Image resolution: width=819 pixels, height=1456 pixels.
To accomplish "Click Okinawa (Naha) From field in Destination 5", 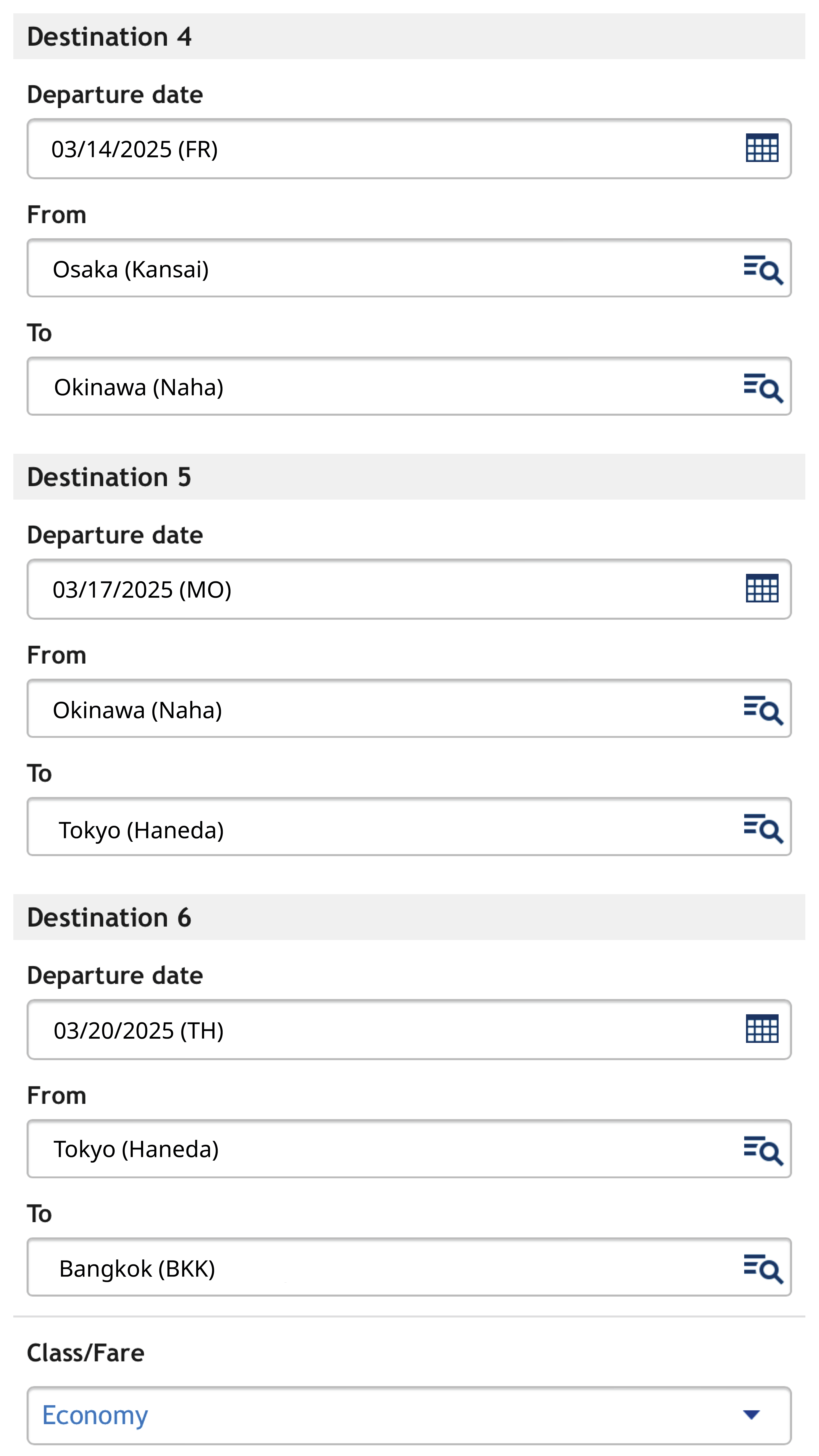I will pyautogui.click(x=367, y=709).
